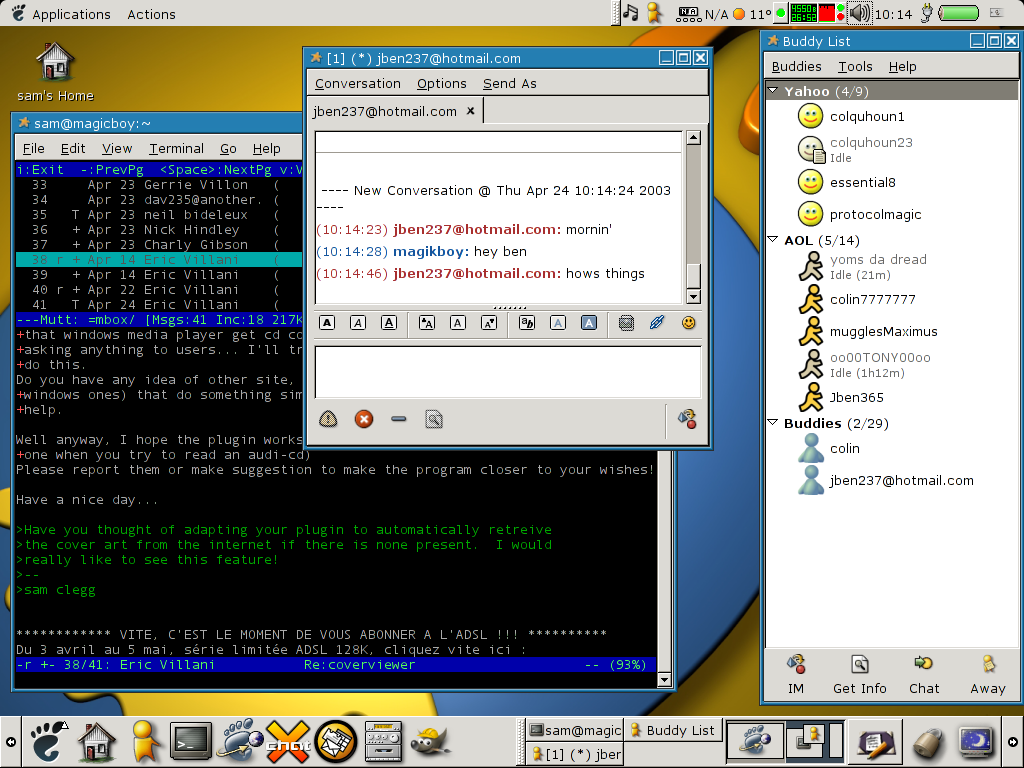Launch Evolution mail from the bottom panel
Viewport: 1024px width, 768px height.
coord(336,741)
